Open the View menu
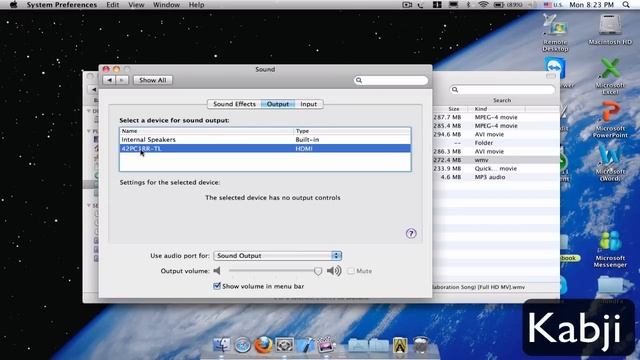Image resolution: width=640 pixels, height=360 pixels. tap(136, 5)
